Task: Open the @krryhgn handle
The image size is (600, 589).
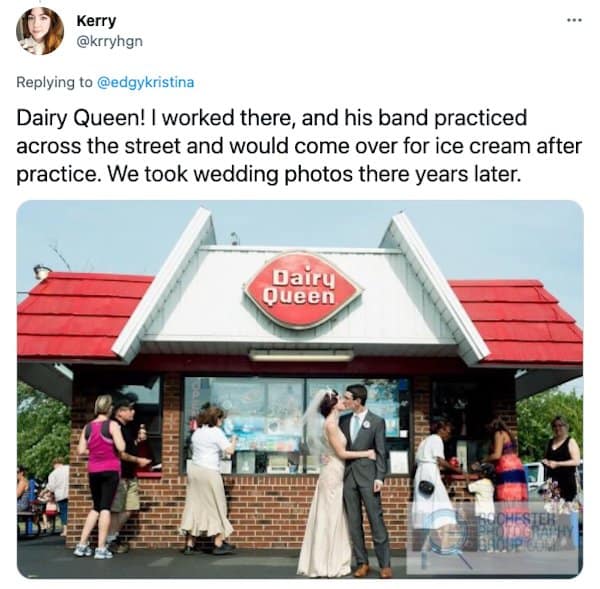Action: 110,41
